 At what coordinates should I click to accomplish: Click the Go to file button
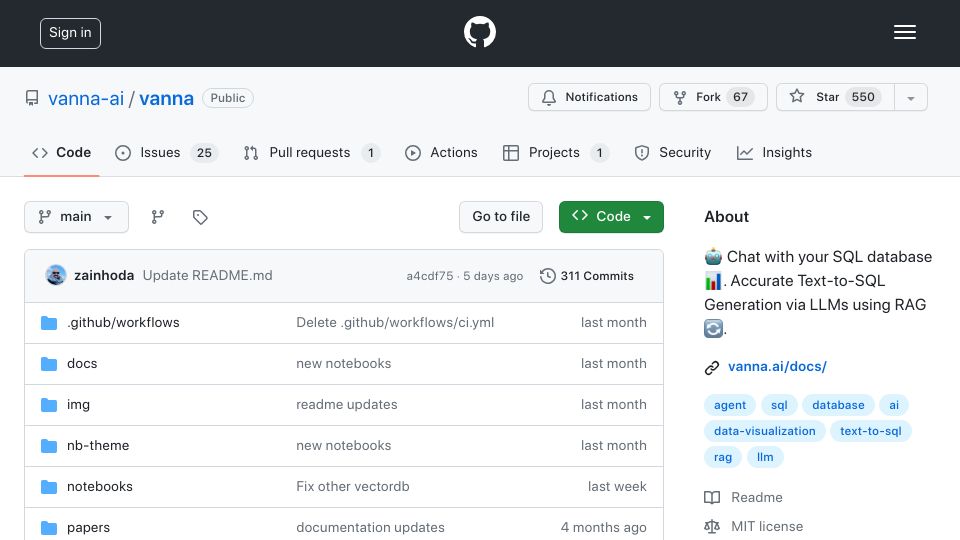[501, 217]
